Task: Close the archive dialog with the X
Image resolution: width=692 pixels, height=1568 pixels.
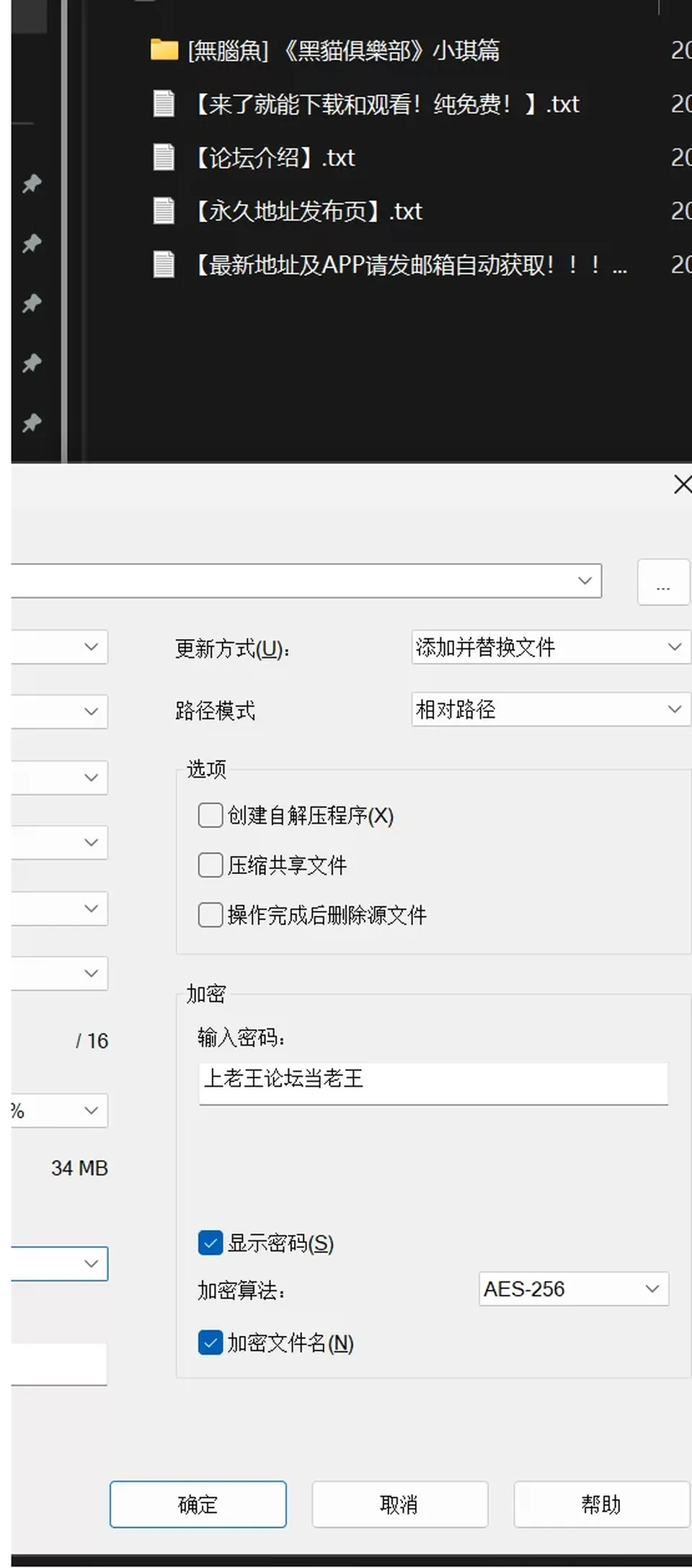Action: coord(682,484)
